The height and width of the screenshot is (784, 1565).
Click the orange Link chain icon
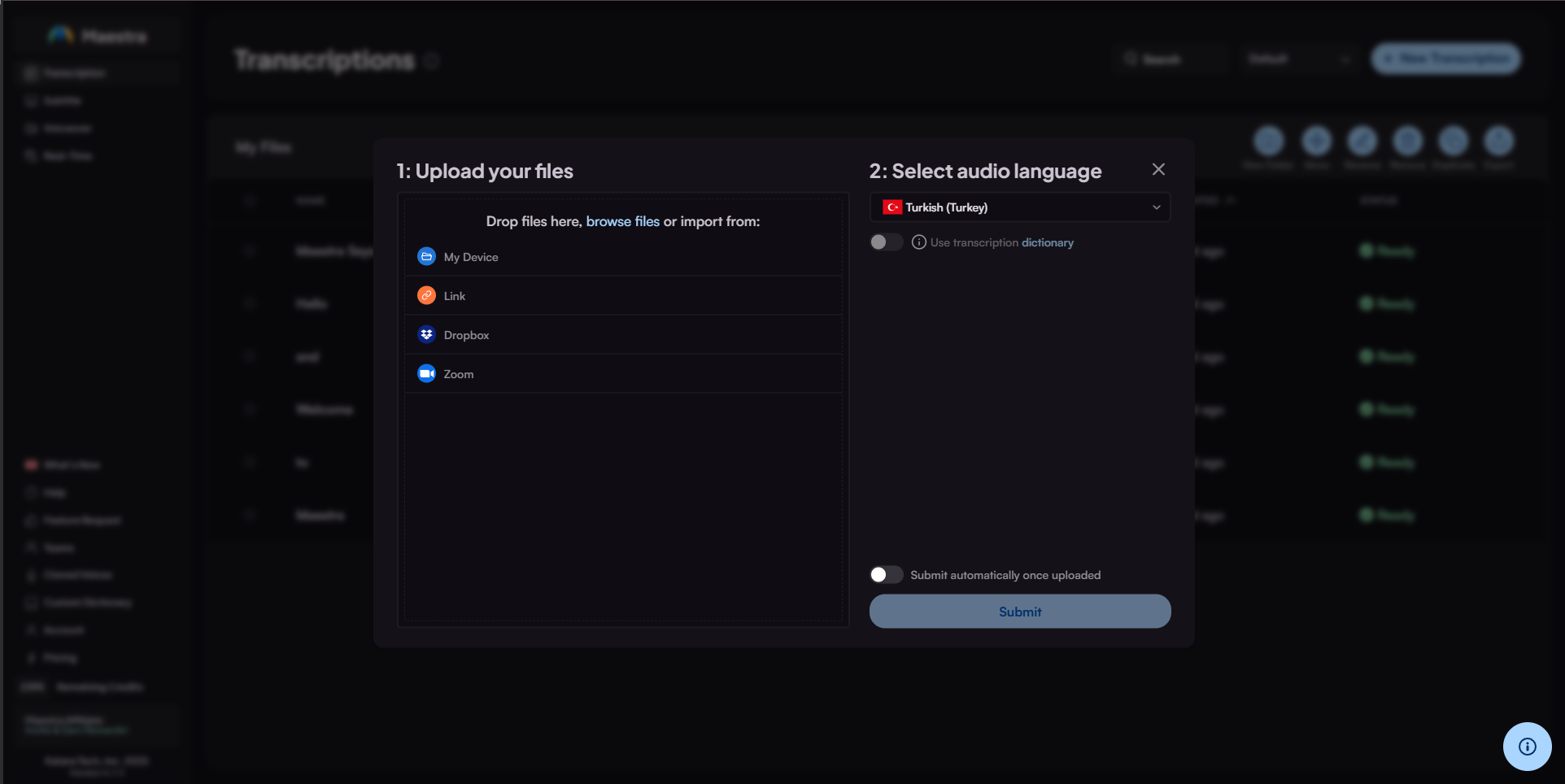pos(426,296)
